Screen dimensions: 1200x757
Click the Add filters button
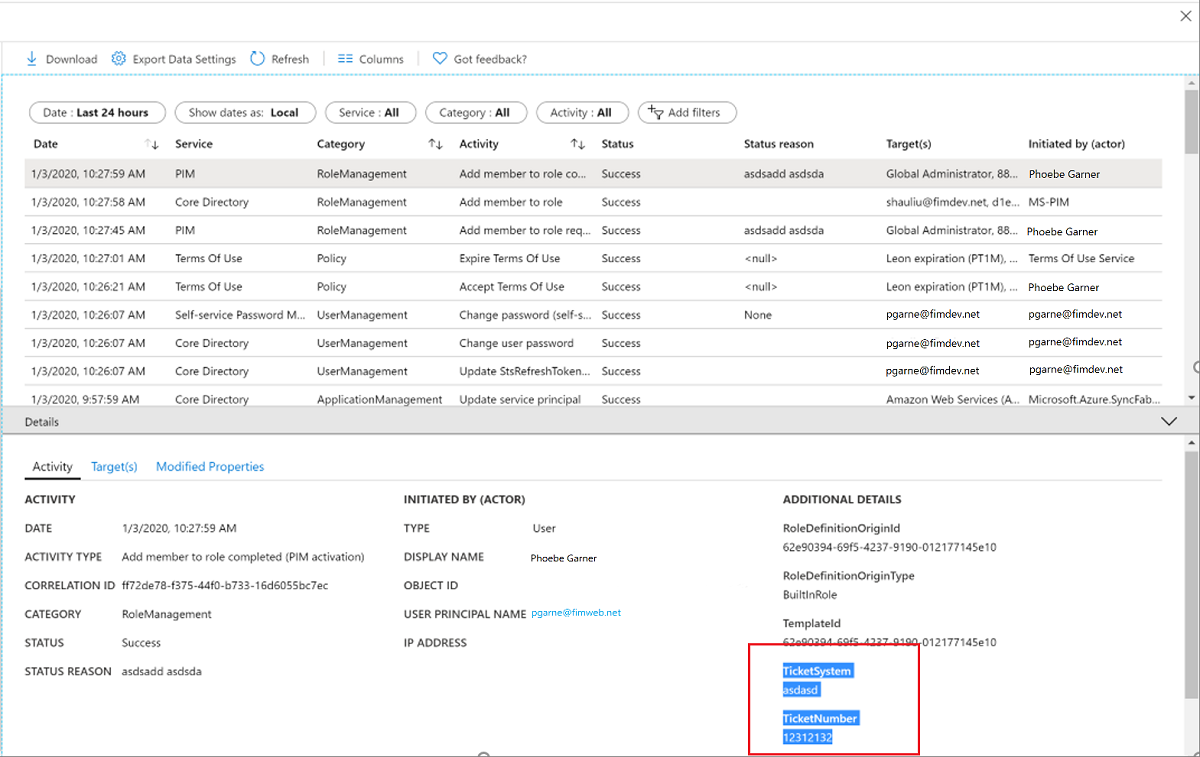(x=686, y=113)
